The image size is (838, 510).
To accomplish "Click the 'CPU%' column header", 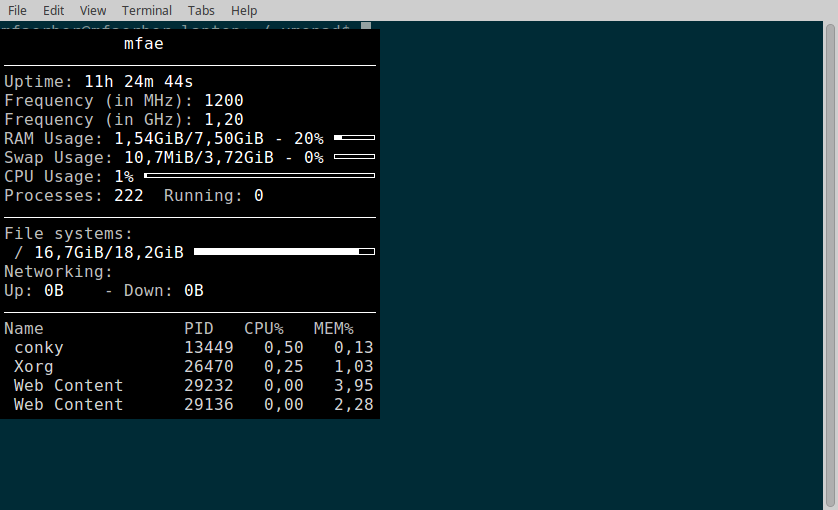I will tap(264, 329).
